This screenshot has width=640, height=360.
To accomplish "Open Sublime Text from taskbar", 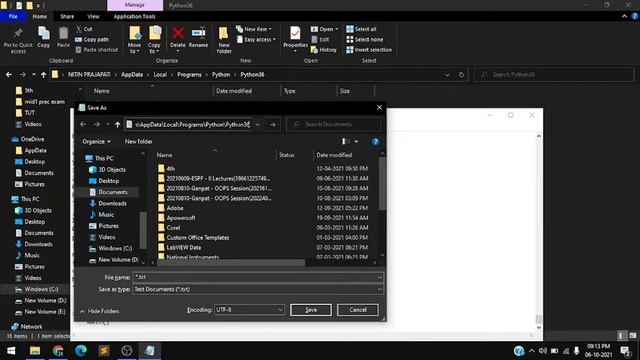I will 104,351.
